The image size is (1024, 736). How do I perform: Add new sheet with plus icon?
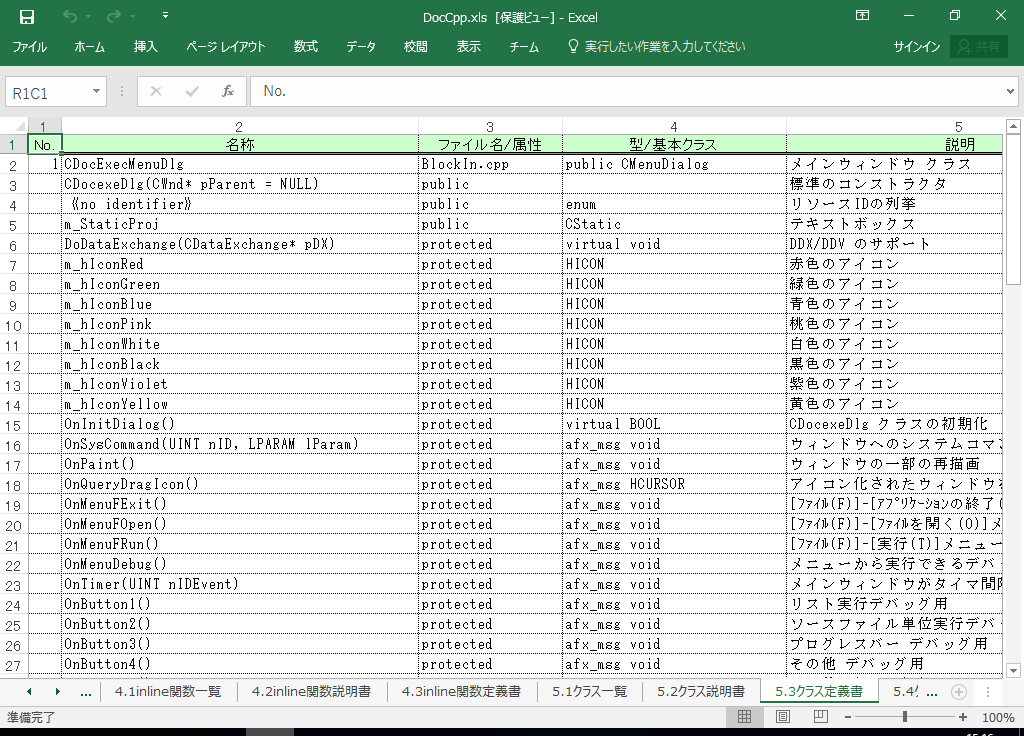(x=958, y=691)
